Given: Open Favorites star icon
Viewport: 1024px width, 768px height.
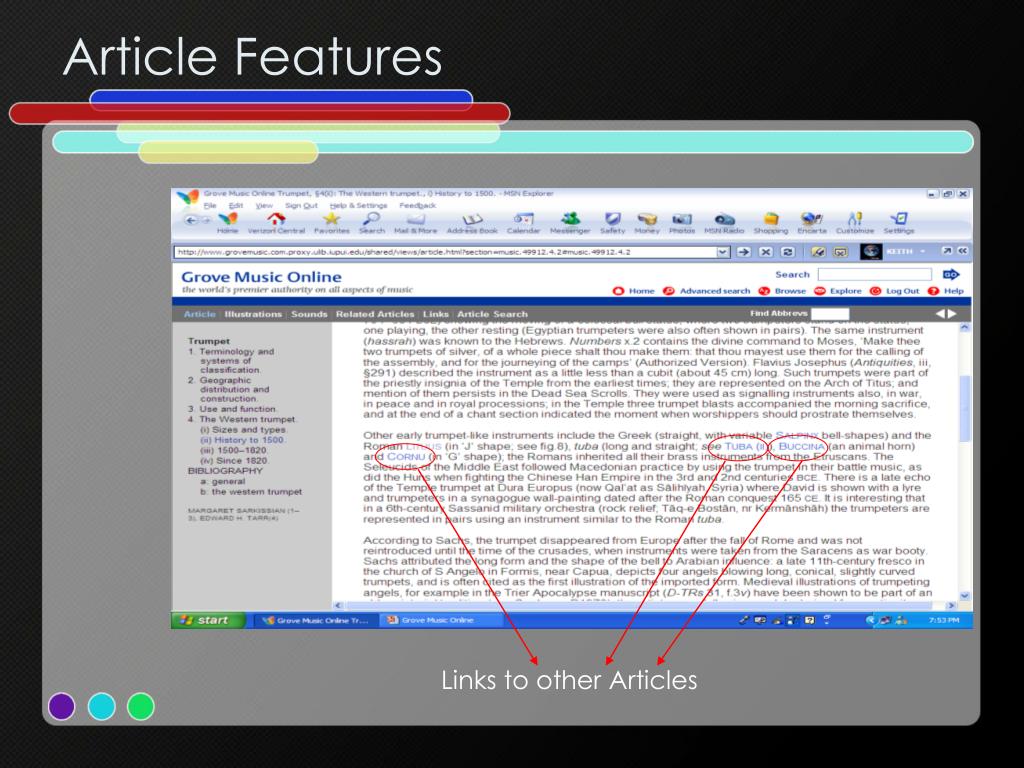Looking at the screenshot, I should point(332,219).
